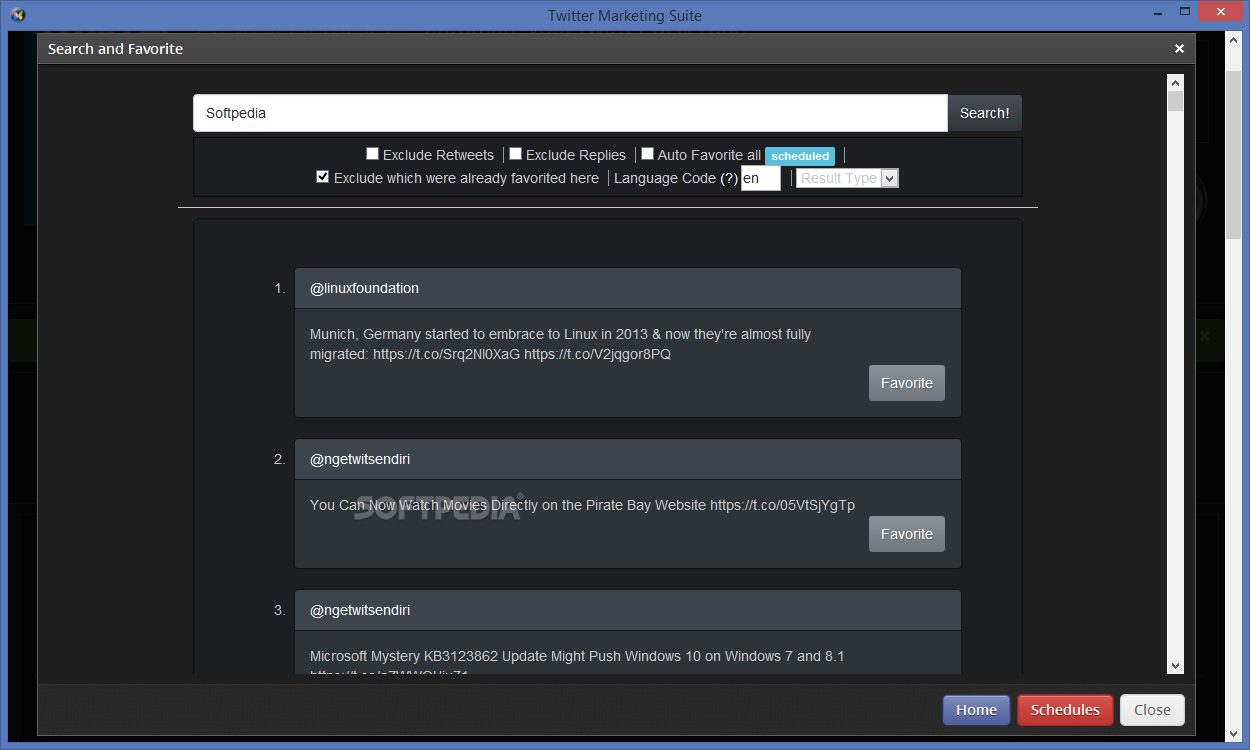
Task: Favorite the Pirate Bay tweet from @ngetwitsendiri
Action: coord(907,534)
